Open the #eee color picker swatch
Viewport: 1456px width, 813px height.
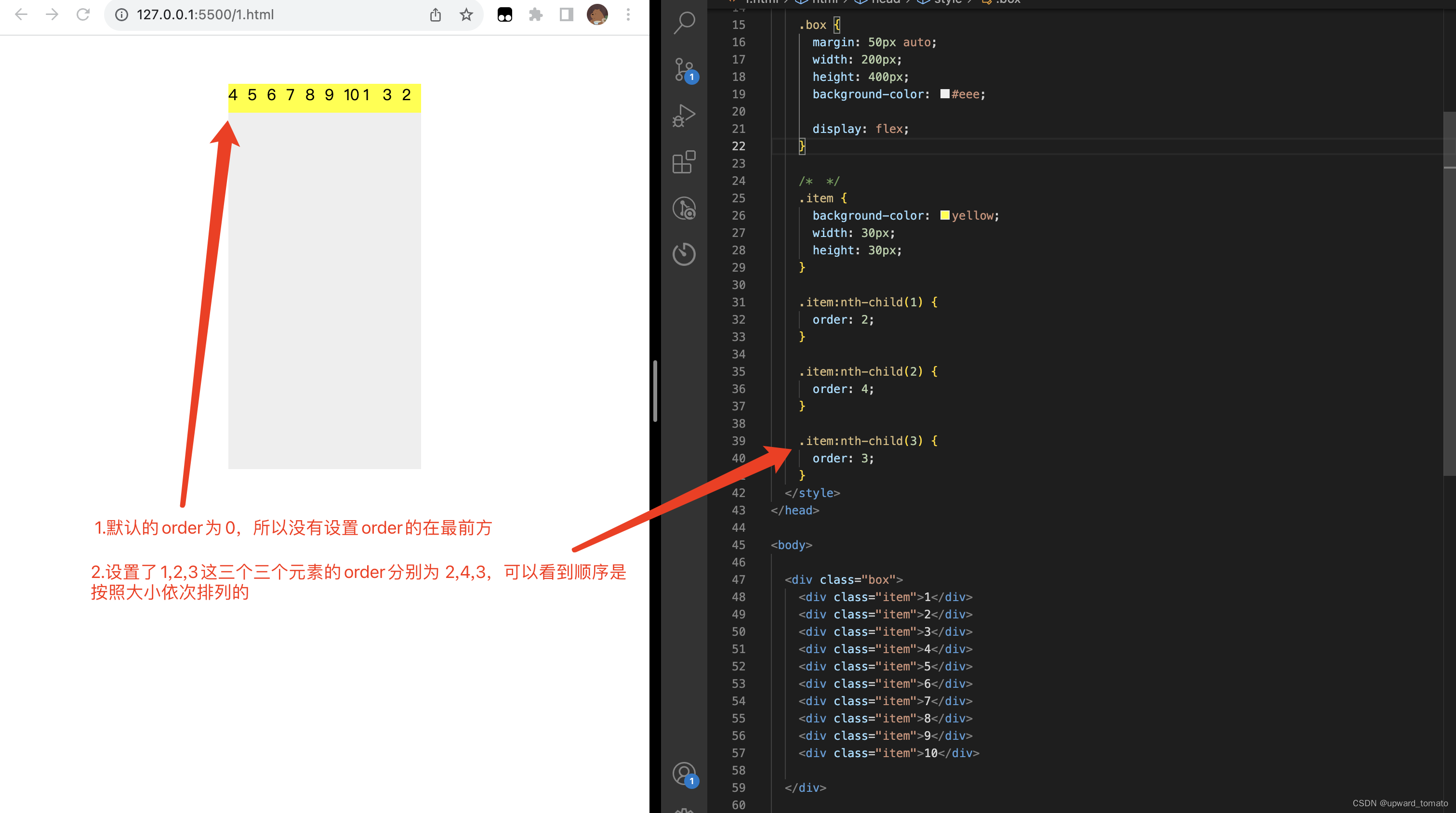(945, 94)
